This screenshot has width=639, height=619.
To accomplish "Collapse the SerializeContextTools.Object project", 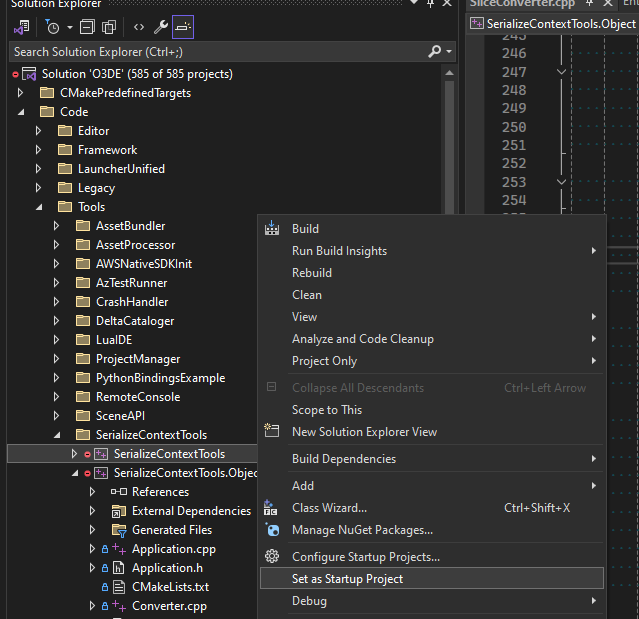I will click(x=75, y=473).
